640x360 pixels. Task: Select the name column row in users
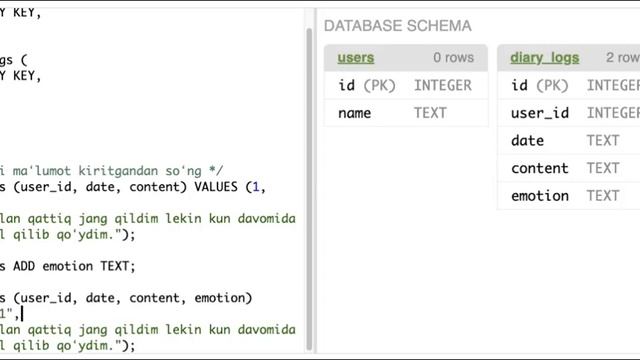(406, 113)
